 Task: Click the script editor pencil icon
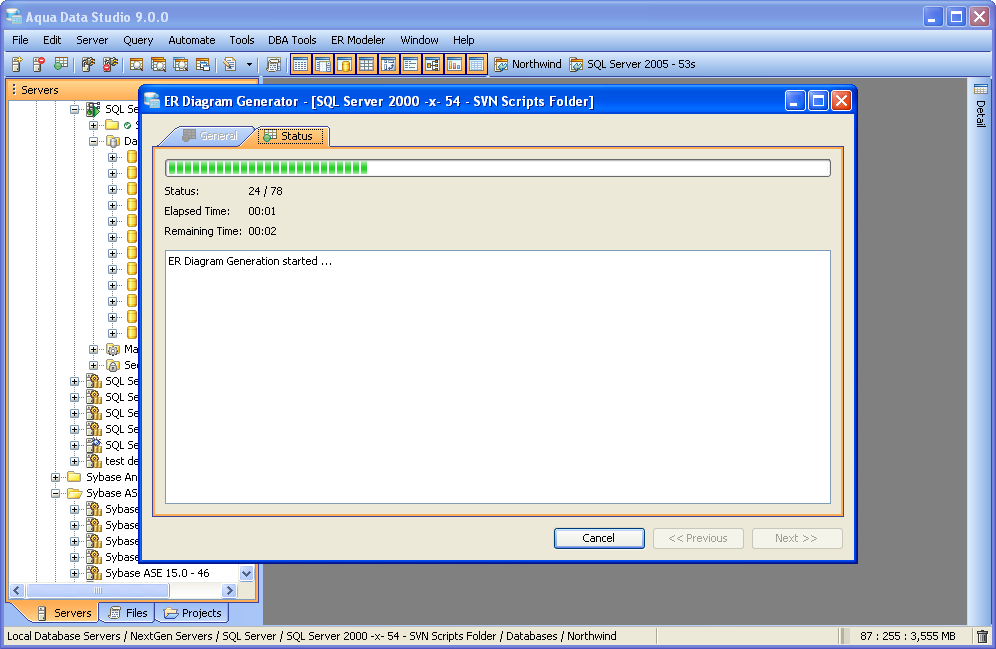click(x=230, y=64)
